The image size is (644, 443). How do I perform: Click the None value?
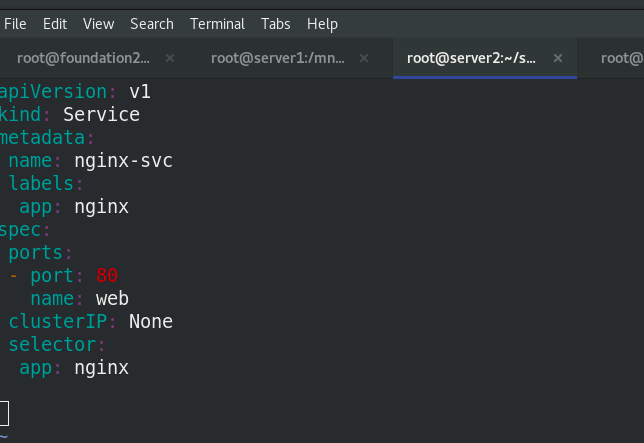pyautogui.click(x=151, y=321)
